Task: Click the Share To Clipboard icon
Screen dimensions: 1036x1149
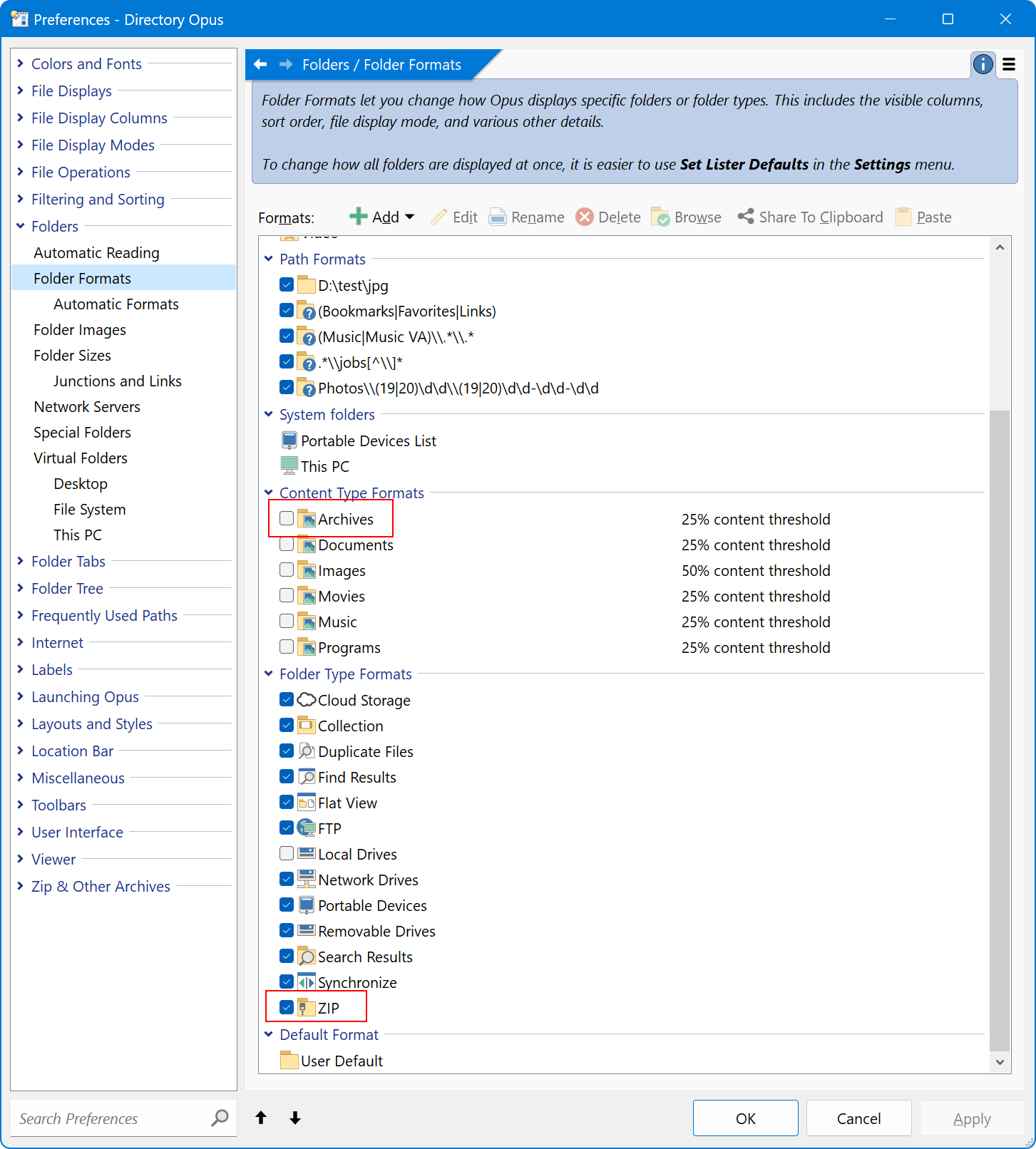Action: click(x=746, y=217)
